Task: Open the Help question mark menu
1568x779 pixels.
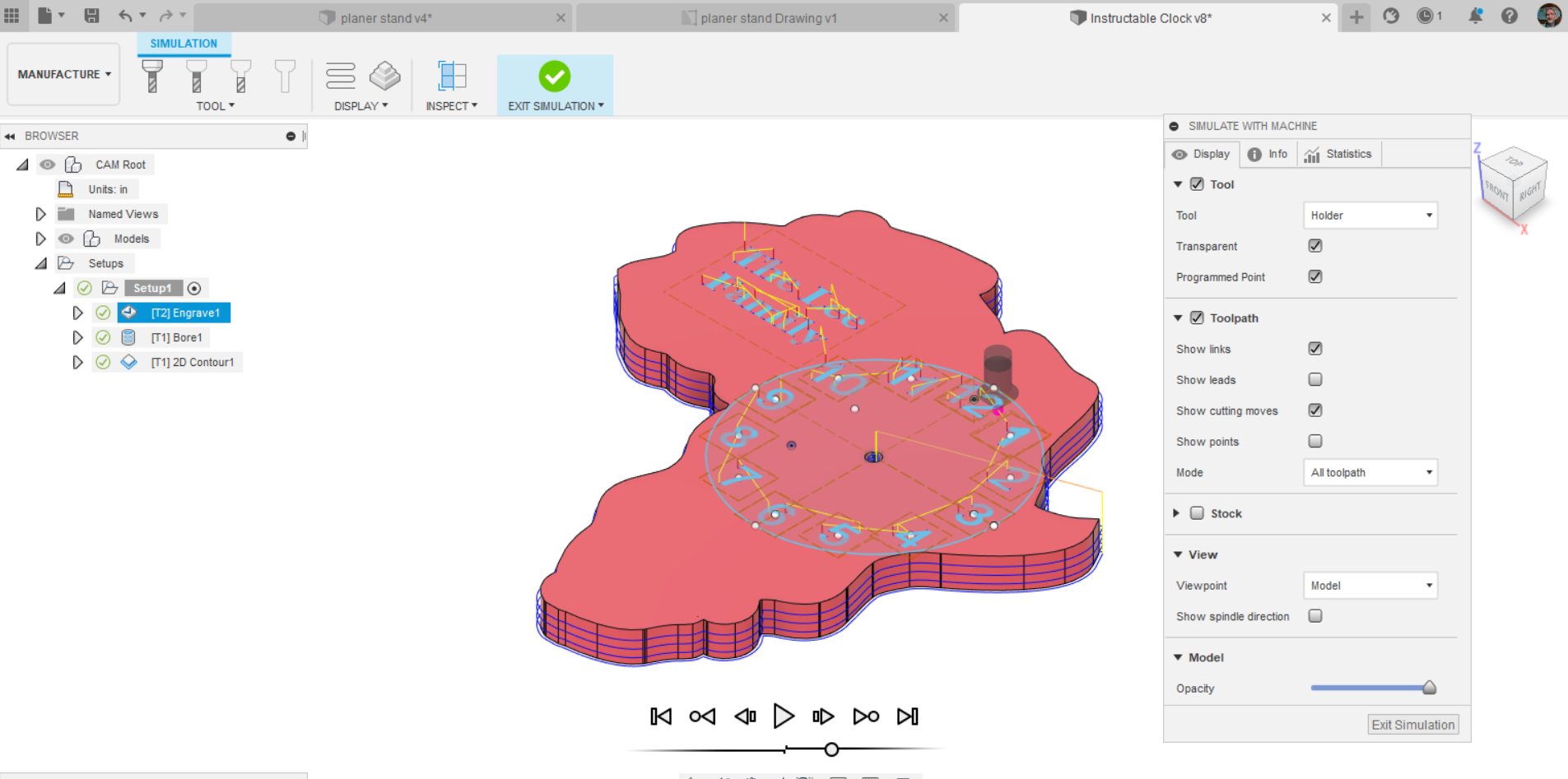Action: [1510, 16]
